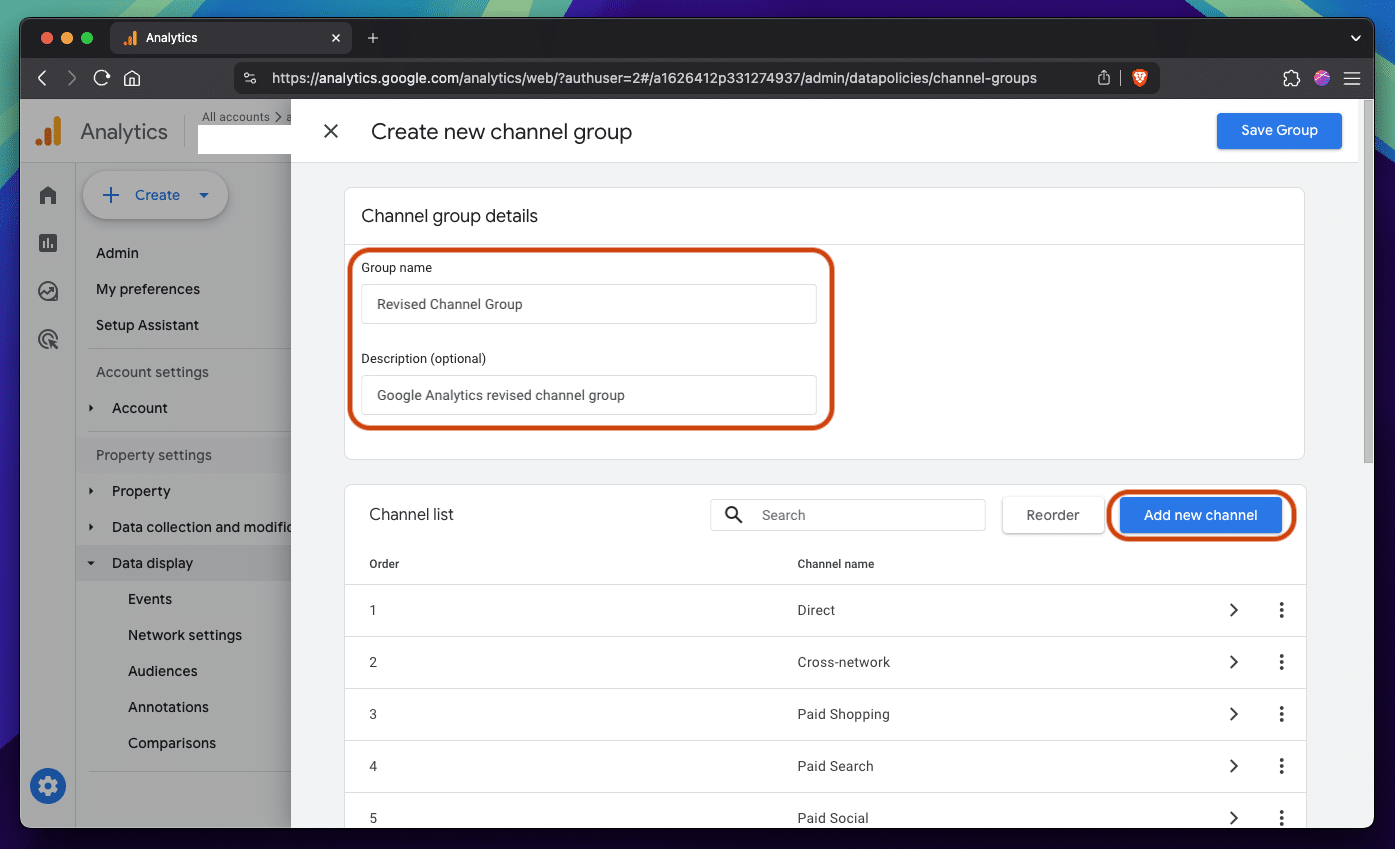
Task: Go to Home icon in Analytics rail
Action: tap(48, 195)
